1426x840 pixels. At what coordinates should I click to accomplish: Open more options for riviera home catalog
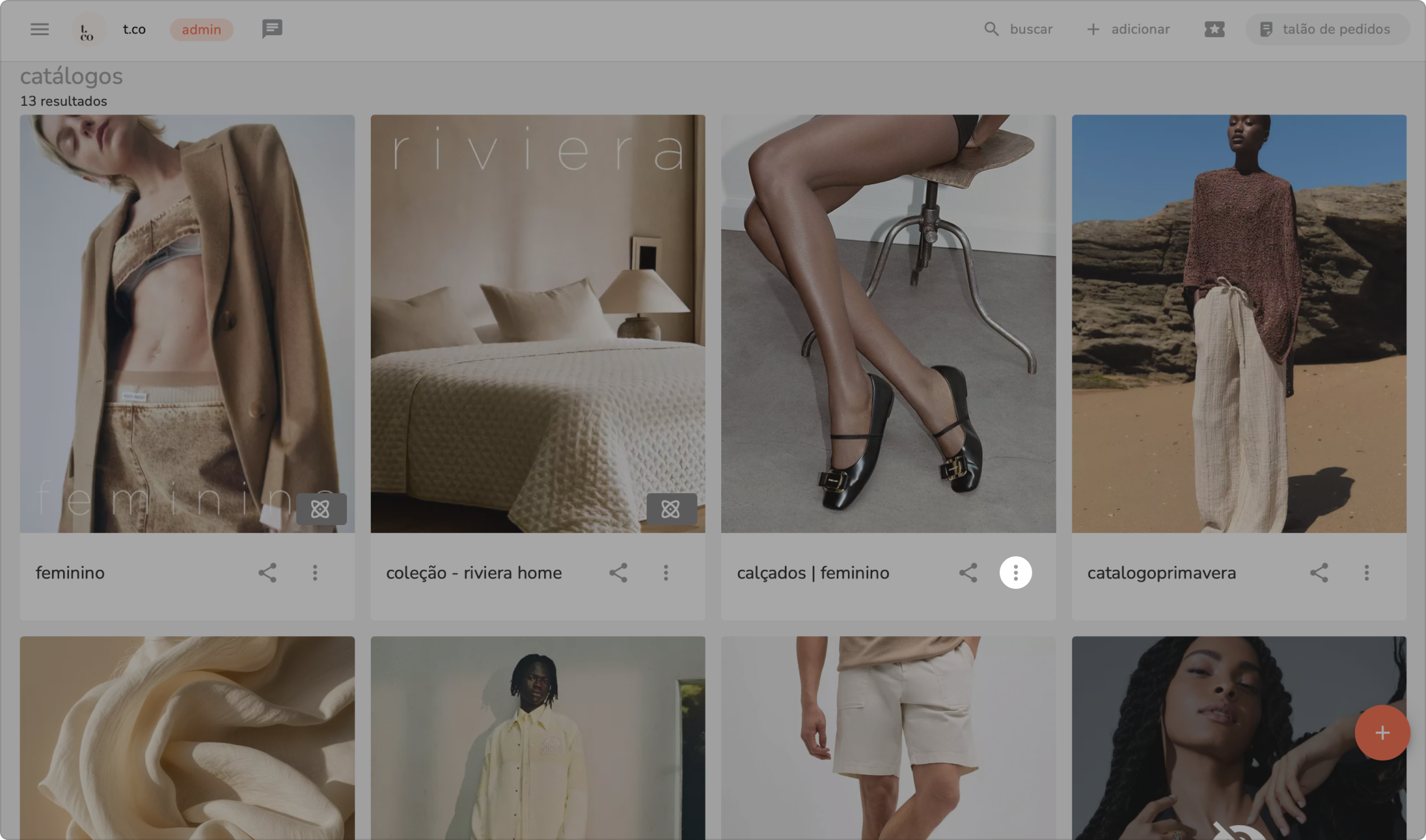[x=666, y=573]
